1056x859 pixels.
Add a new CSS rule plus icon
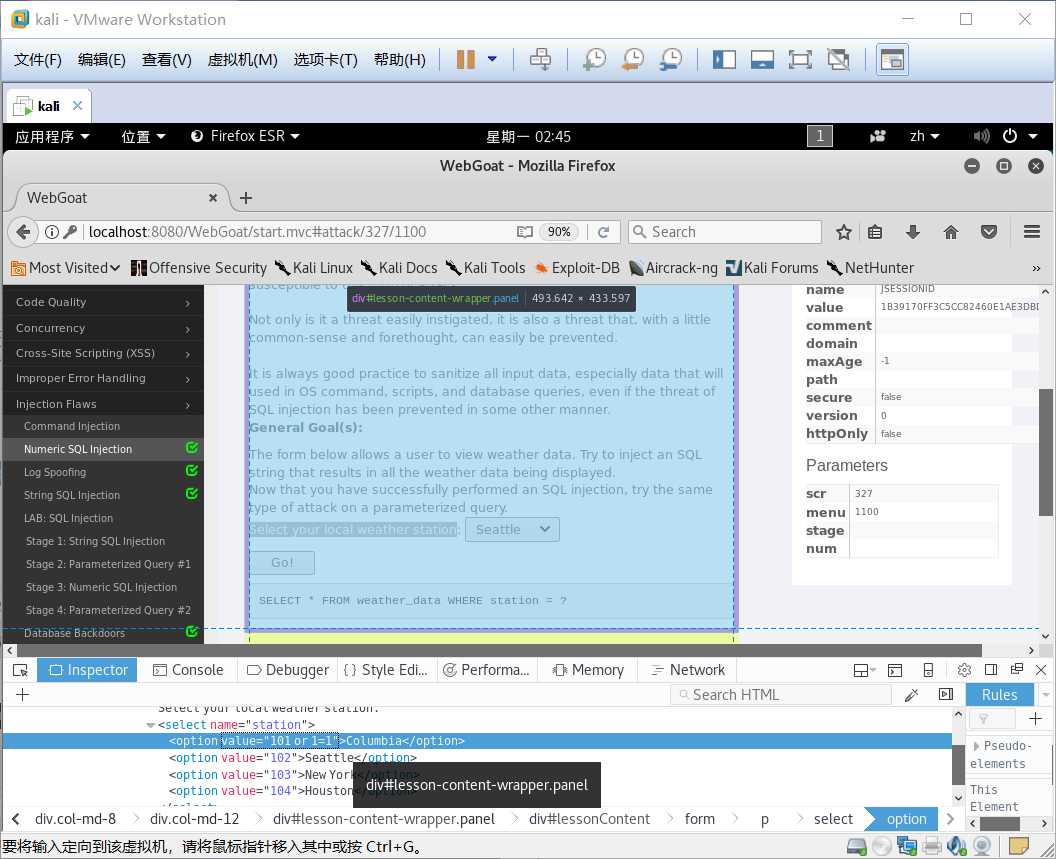pos(1035,719)
